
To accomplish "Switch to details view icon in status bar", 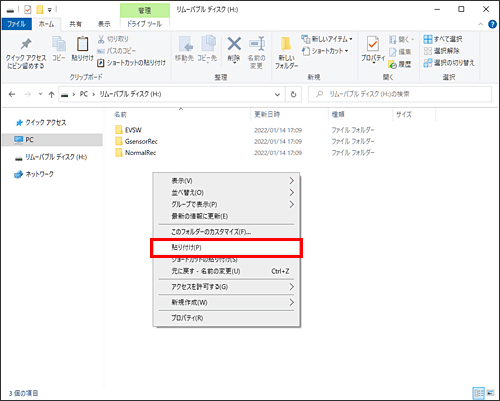I will (479, 393).
